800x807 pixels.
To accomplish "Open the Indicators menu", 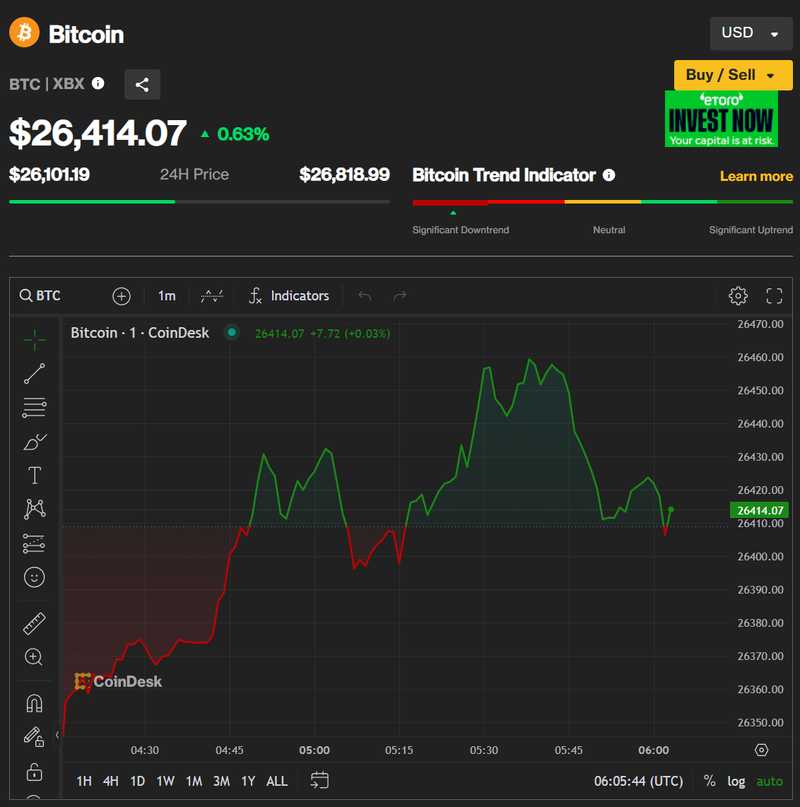I will 289,296.
